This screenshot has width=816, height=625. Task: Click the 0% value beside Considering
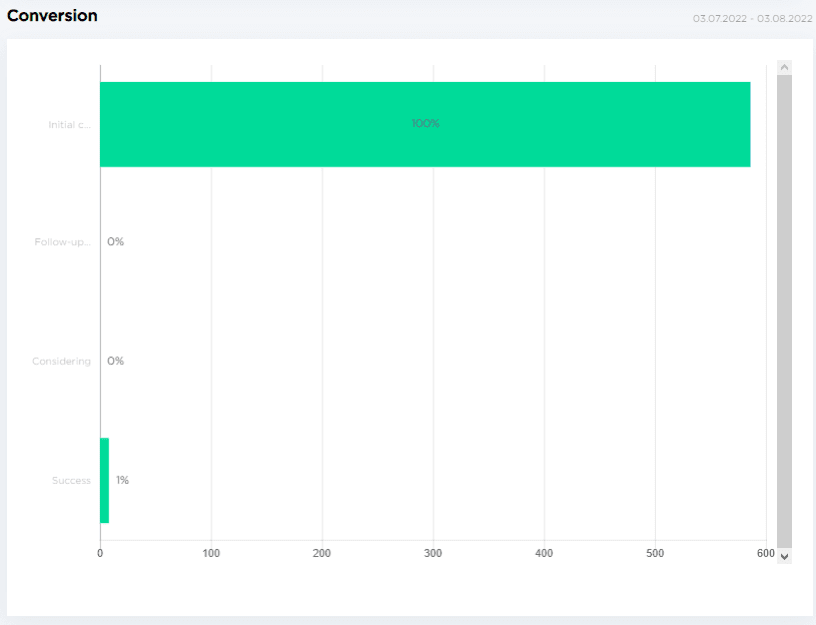(116, 361)
